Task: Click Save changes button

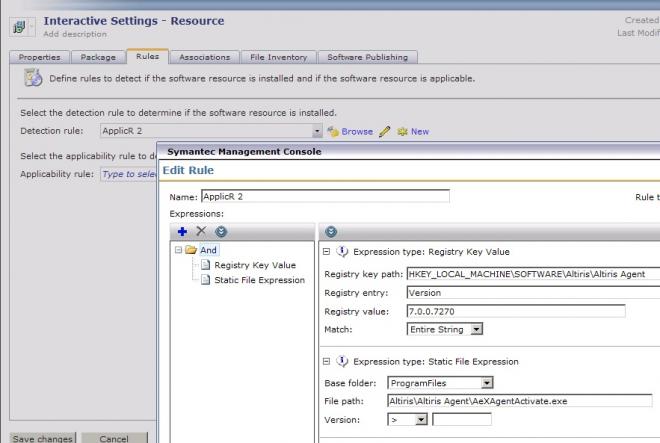Action: 43,438
